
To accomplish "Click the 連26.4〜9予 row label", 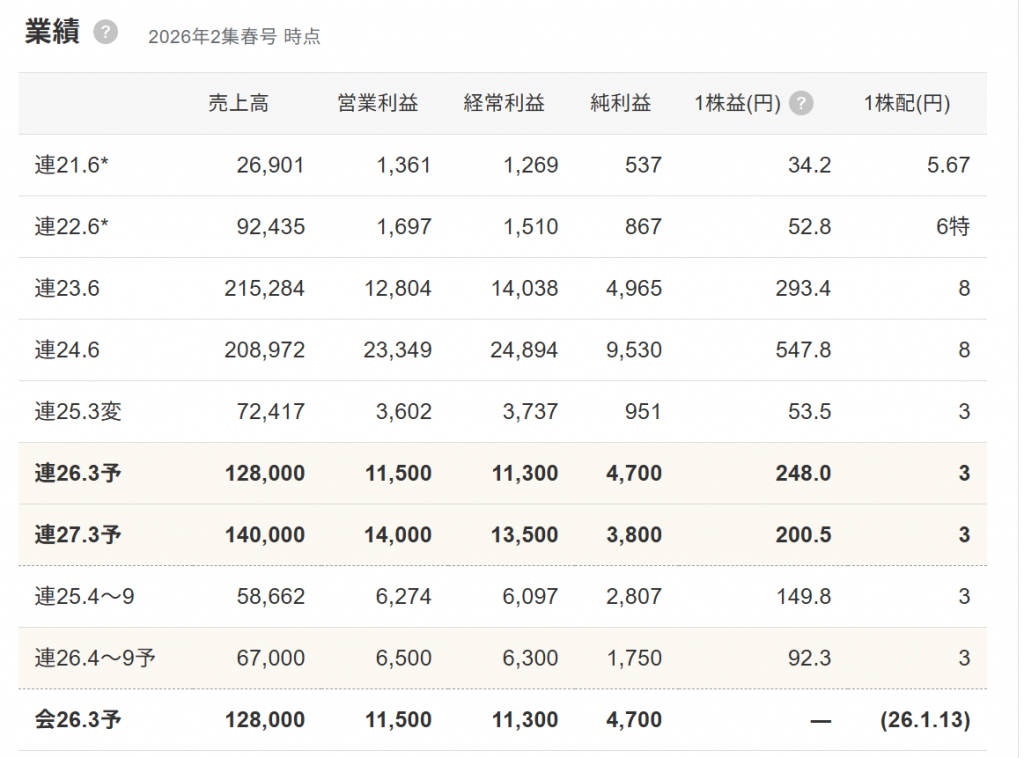I will [95, 658].
